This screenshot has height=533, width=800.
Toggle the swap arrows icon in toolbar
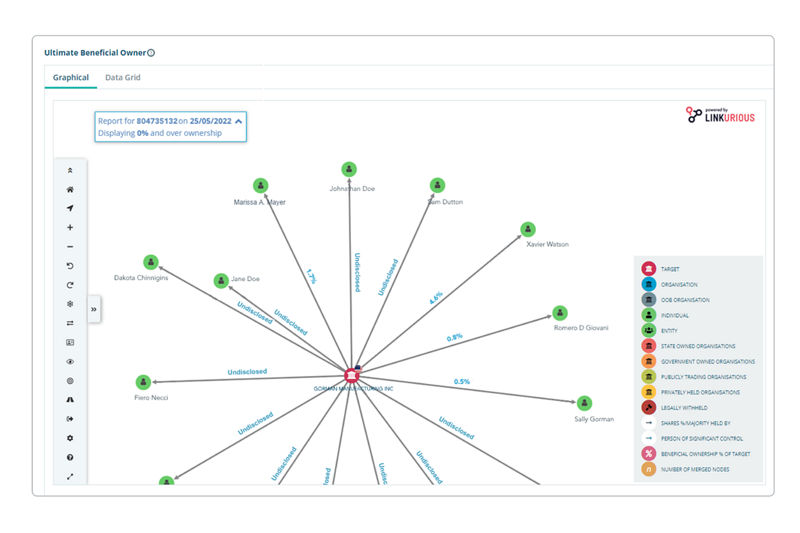pos(70,323)
